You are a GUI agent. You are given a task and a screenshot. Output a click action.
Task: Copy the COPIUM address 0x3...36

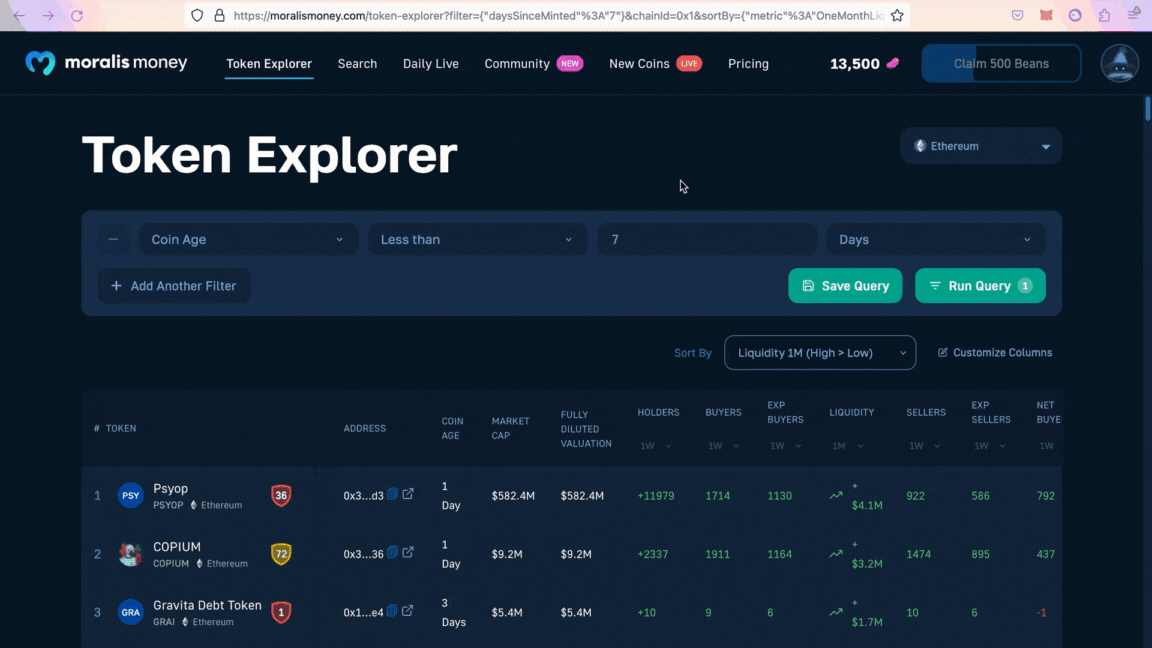tap(392, 552)
